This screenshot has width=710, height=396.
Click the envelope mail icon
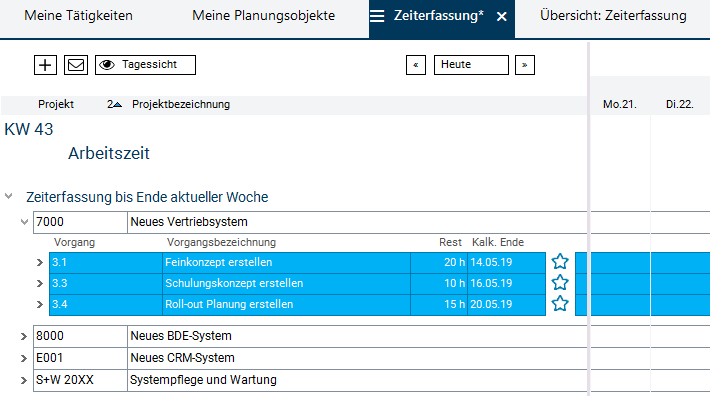[76, 65]
